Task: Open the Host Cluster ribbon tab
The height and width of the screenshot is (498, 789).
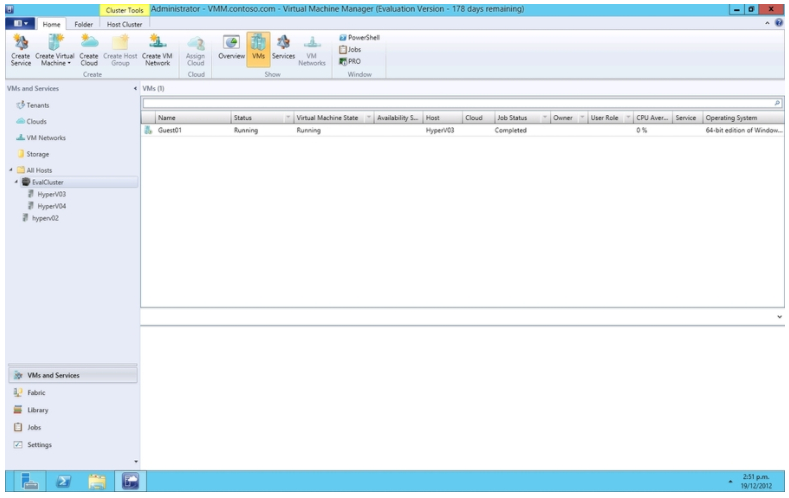Action: pos(124,24)
